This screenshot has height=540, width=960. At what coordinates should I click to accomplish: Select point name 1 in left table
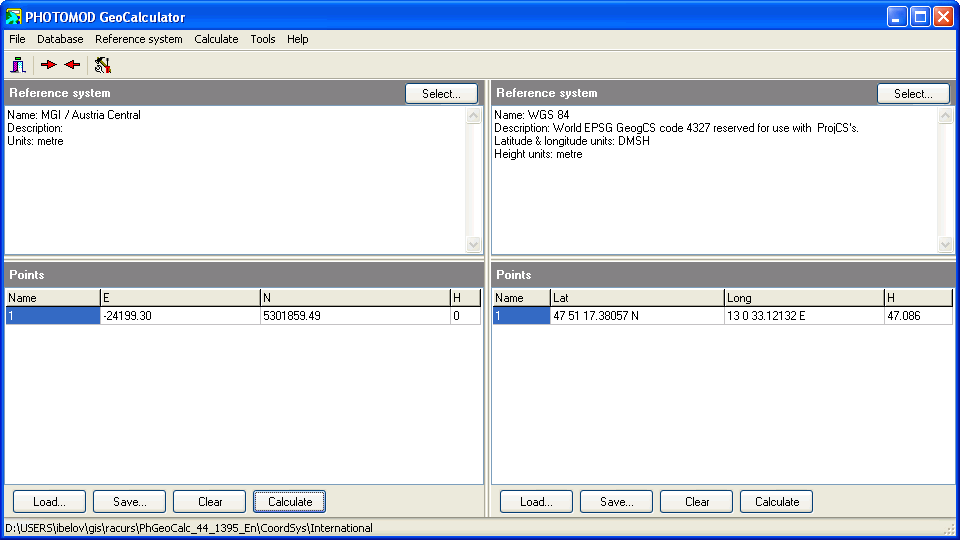click(53, 316)
